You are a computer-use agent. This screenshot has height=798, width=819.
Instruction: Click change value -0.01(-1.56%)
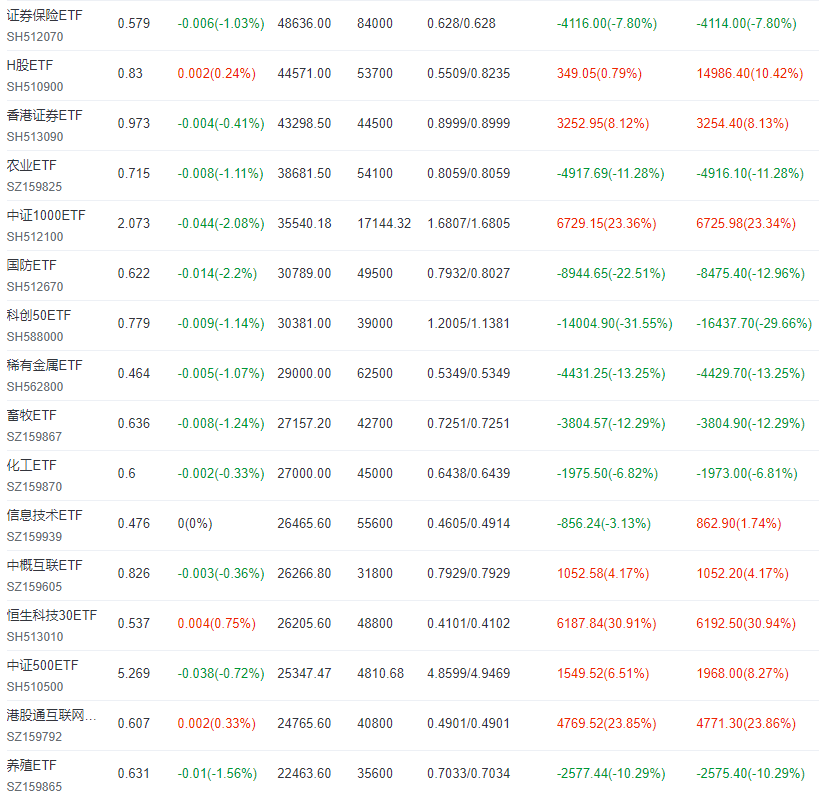(217, 773)
